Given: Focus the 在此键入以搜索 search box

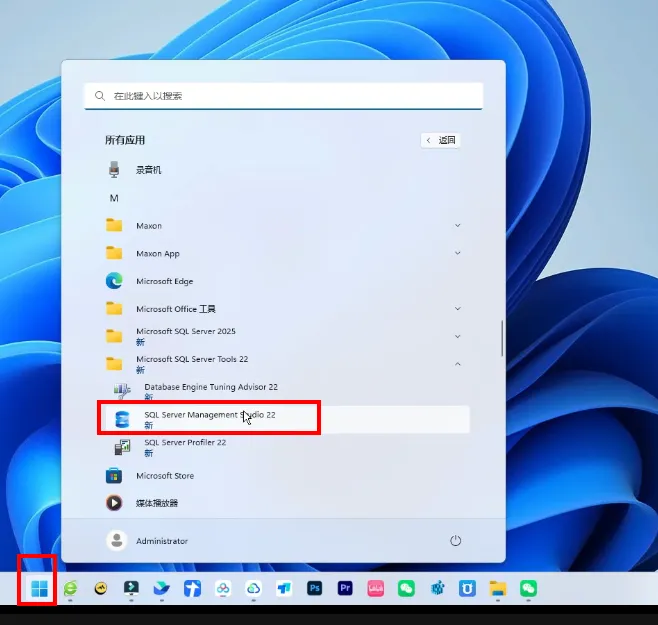Looking at the screenshot, I should point(284,96).
